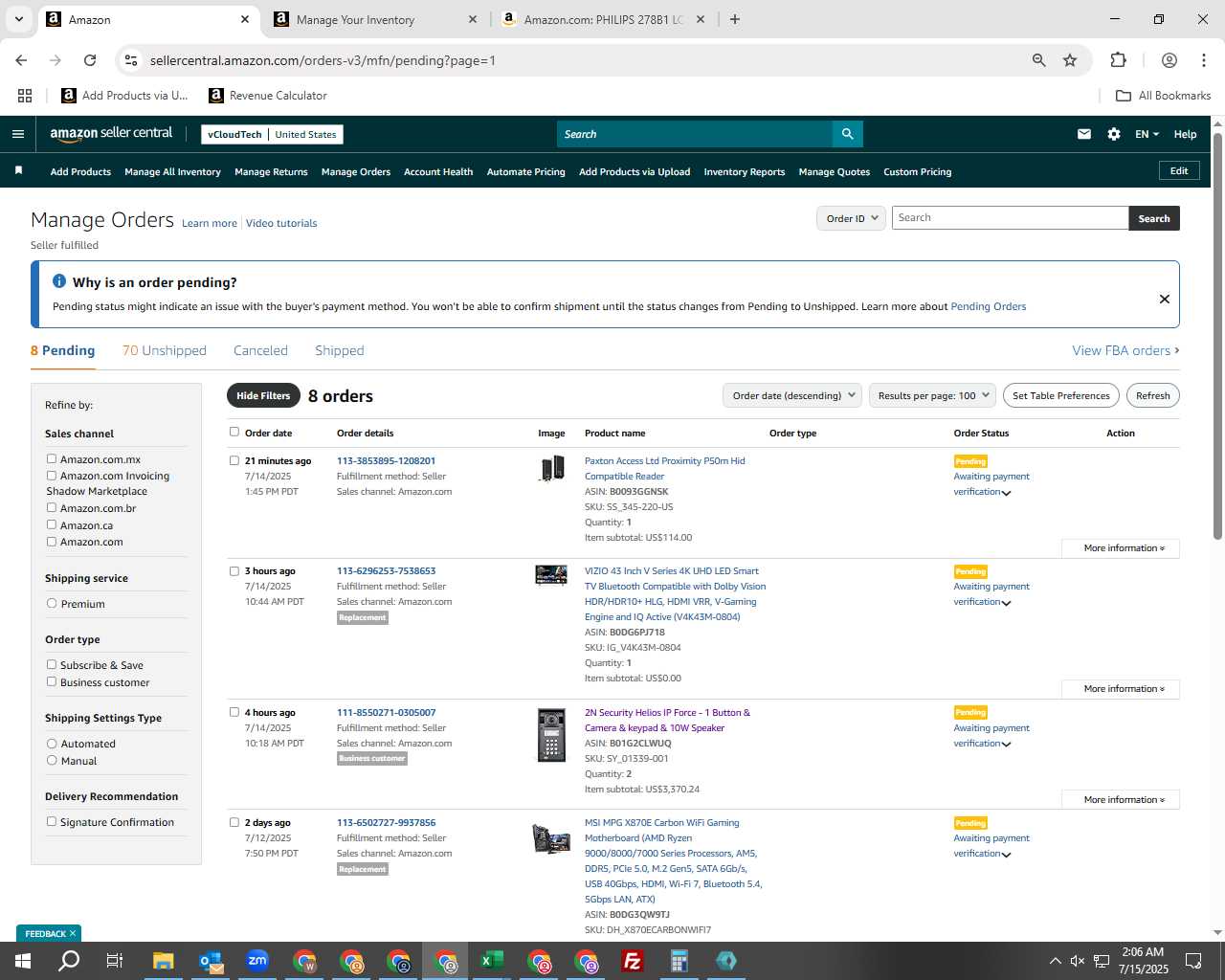The width and height of the screenshot is (1225, 980).
Task: Select the Automated shipping settings radio
Action: coord(52,744)
